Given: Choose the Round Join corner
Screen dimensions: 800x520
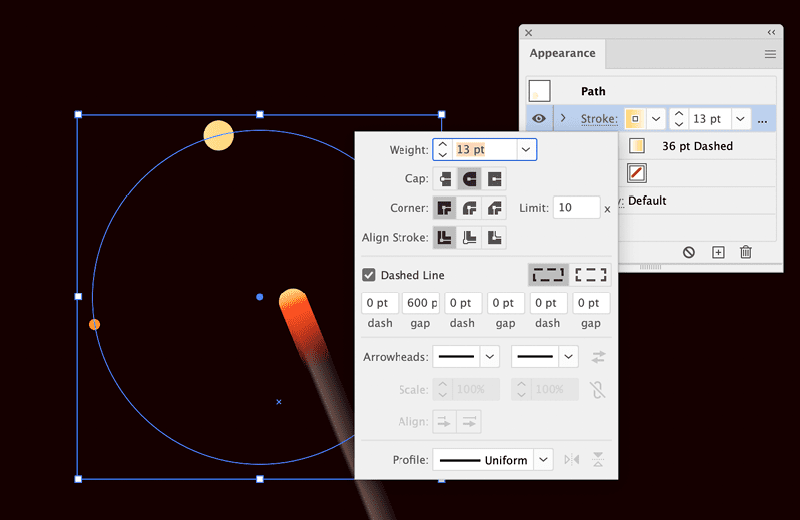Looking at the screenshot, I should [x=469, y=208].
